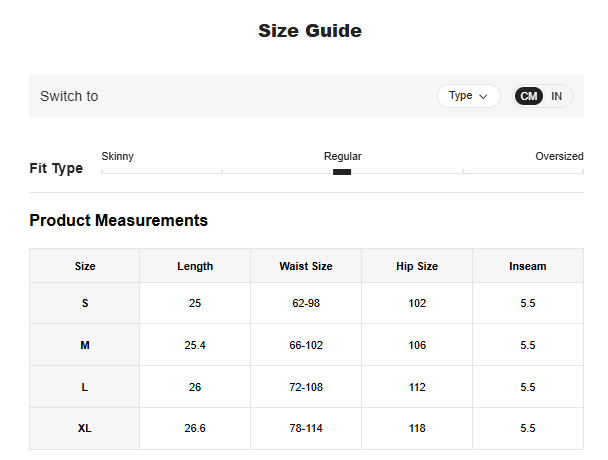Click the Size column header
Image resolution: width=608 pixels, height=460 pixels.
(x=85, y=266)
